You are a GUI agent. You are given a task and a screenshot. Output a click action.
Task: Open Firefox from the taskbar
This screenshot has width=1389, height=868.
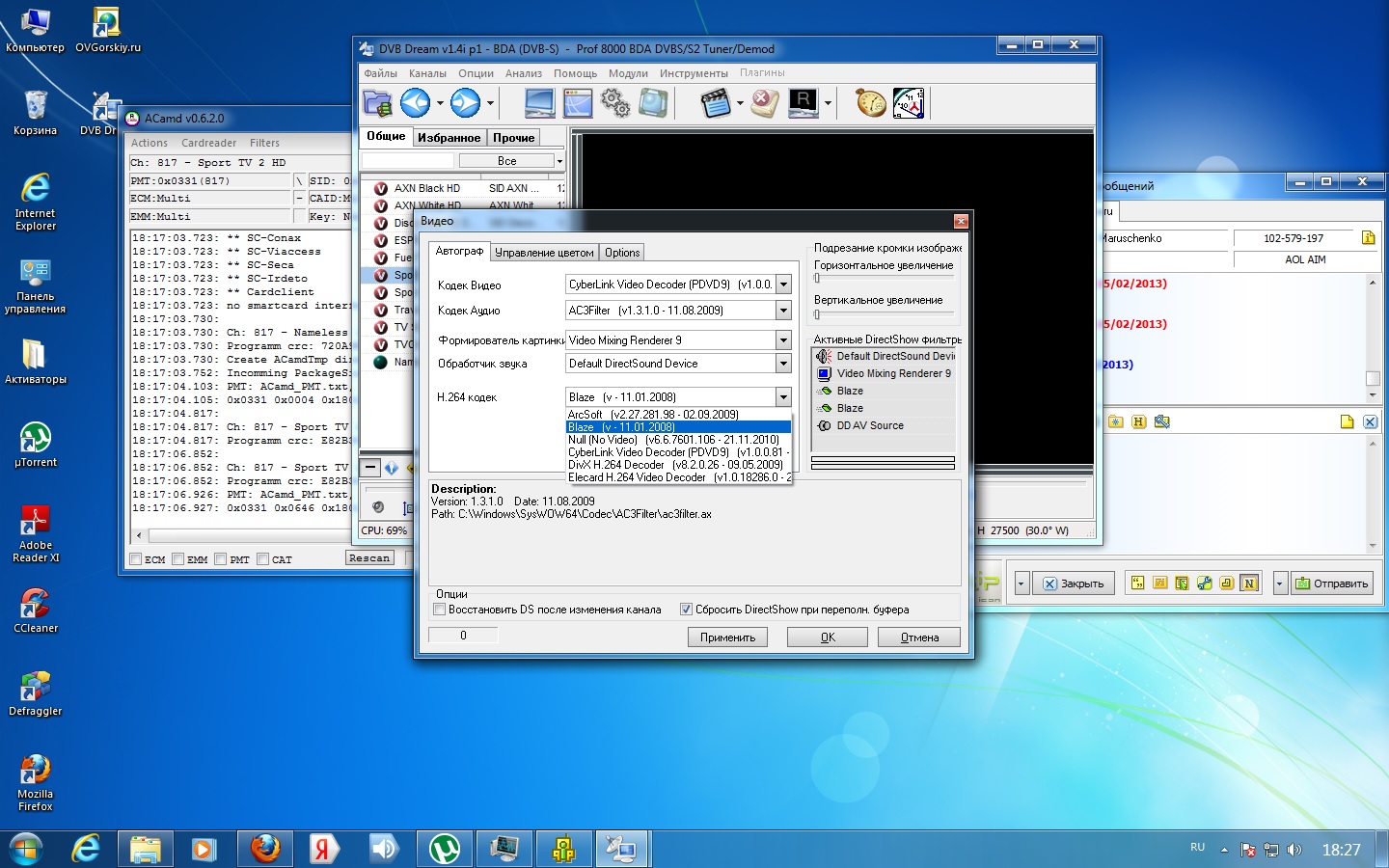(265, 848)
